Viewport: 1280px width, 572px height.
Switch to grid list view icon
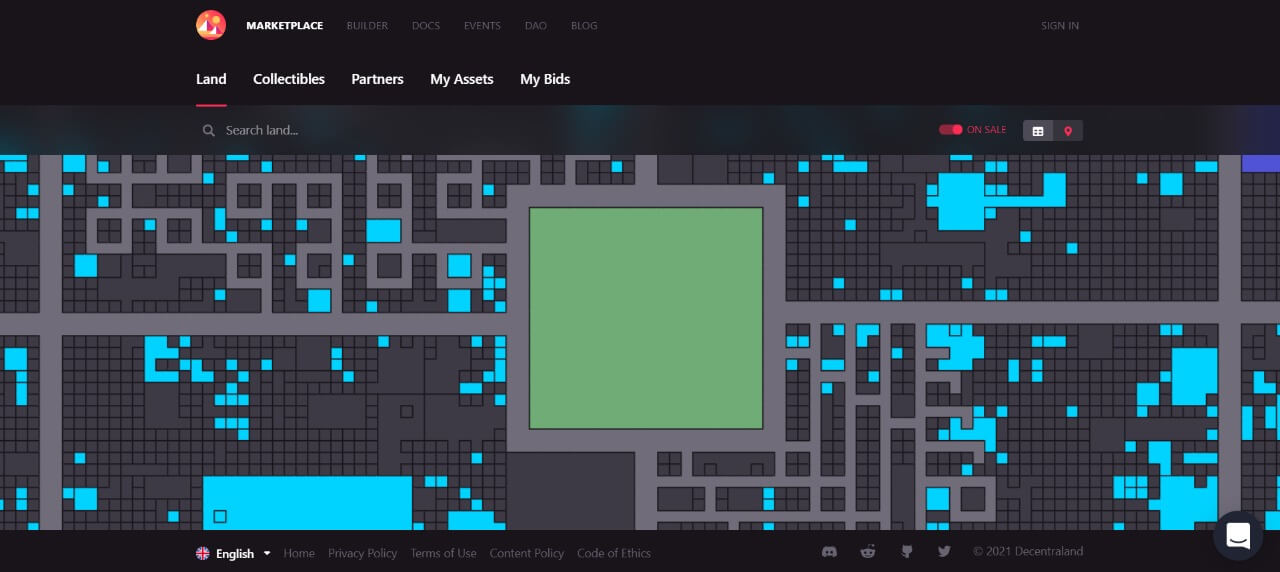click(1038, 131)
